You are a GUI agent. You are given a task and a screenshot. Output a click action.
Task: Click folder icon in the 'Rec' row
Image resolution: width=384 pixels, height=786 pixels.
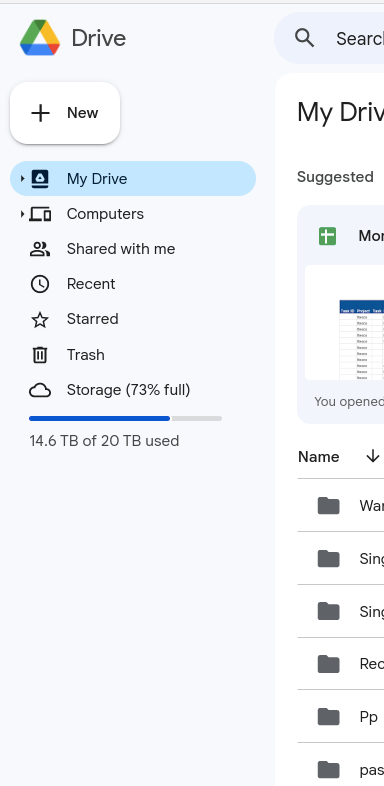[x=329, y=664]
